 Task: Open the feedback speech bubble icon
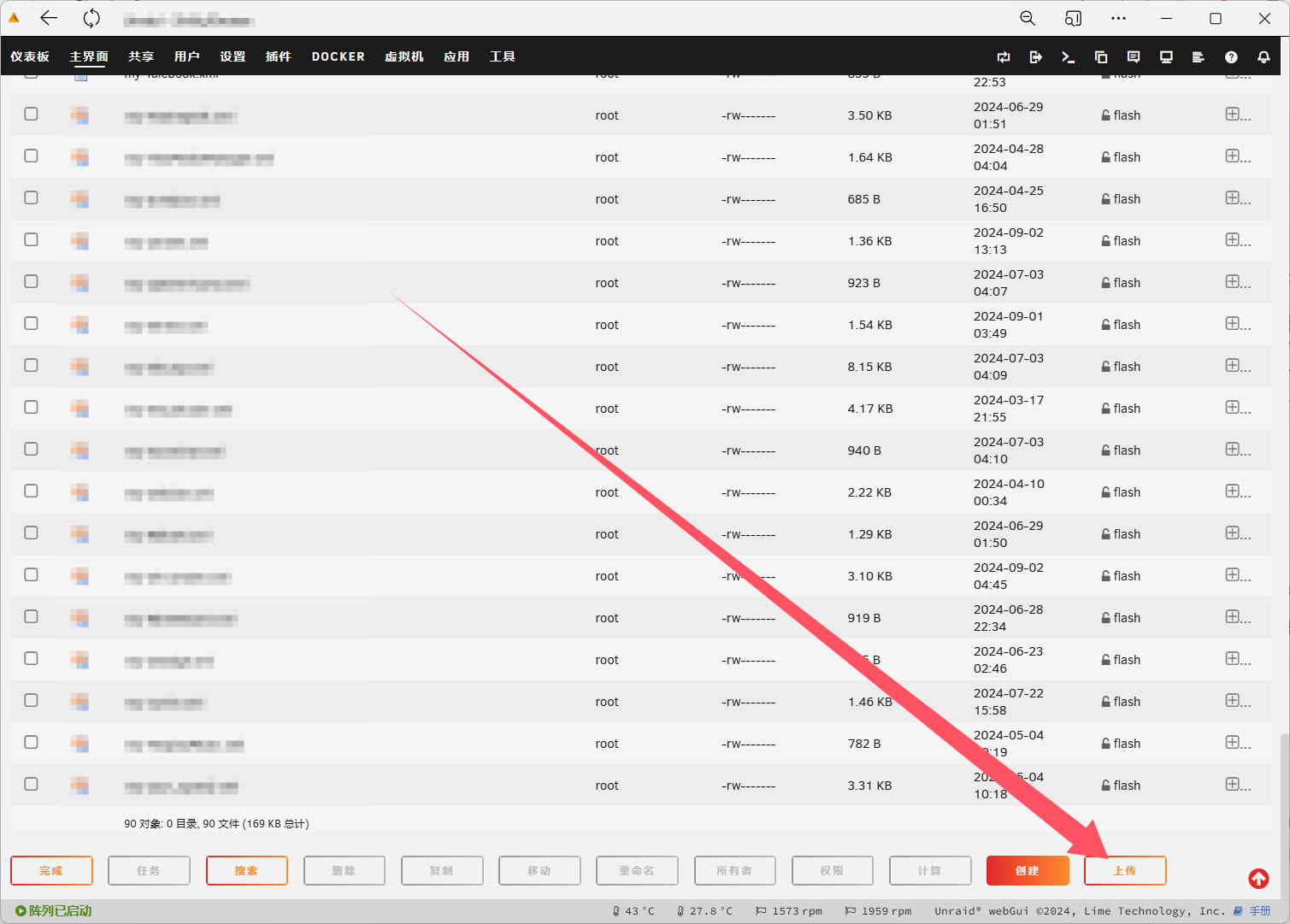click(1134, 57)
